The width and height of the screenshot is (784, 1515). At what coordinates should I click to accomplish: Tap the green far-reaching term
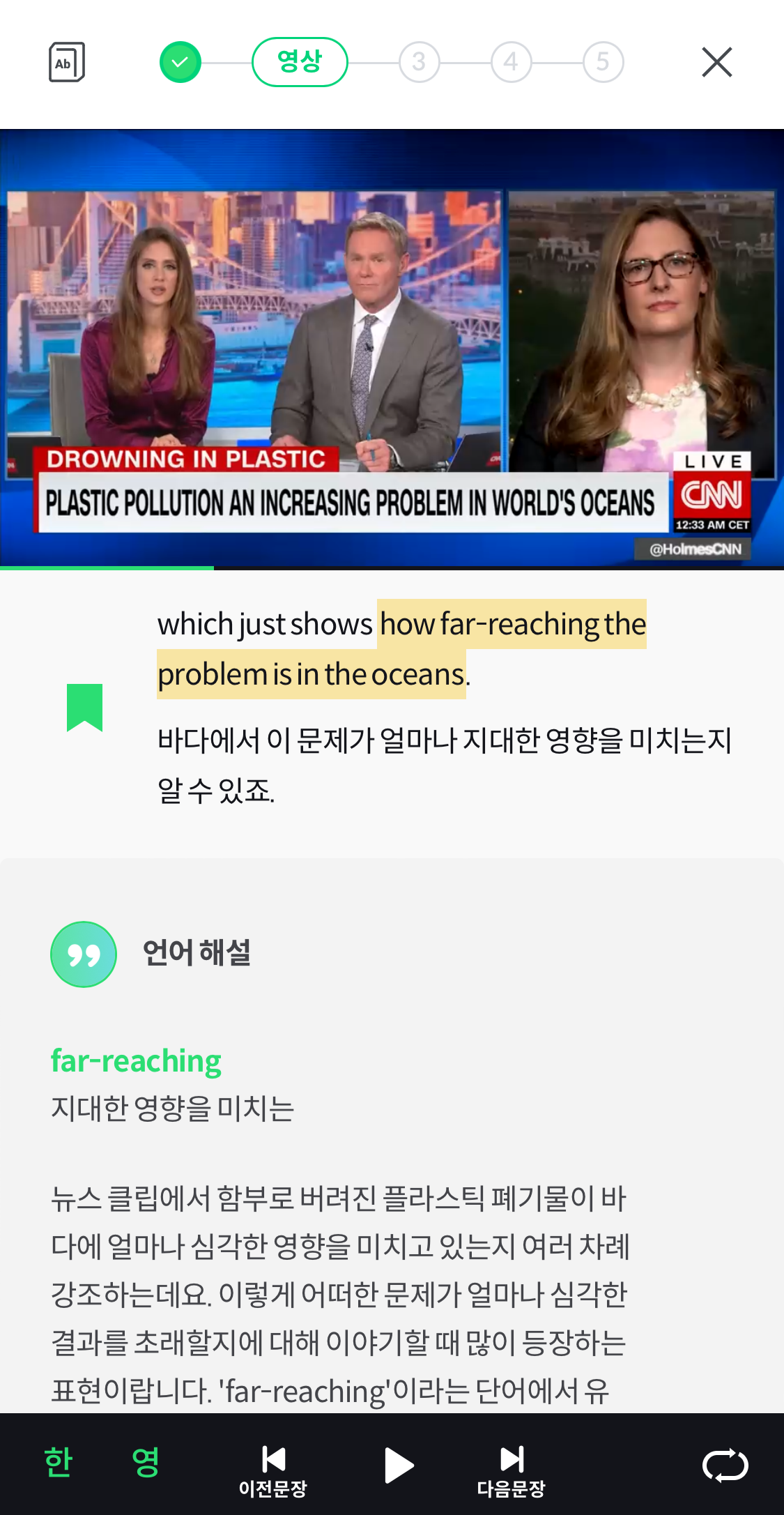point(136,1061)
